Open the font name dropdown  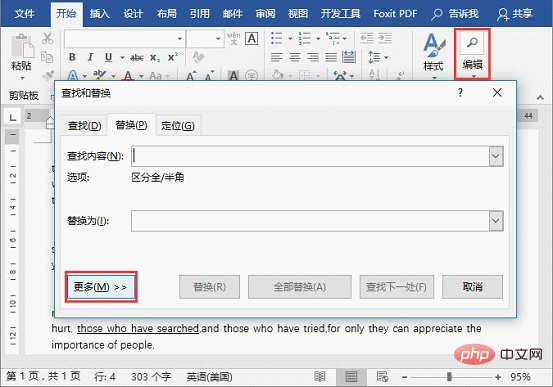[x=180, y=38]
